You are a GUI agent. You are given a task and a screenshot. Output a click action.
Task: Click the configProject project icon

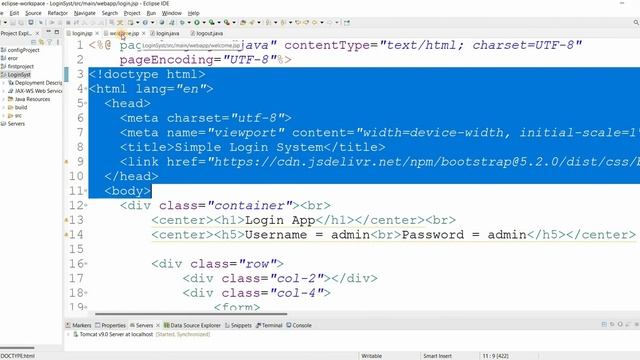(x=4, y=50)
